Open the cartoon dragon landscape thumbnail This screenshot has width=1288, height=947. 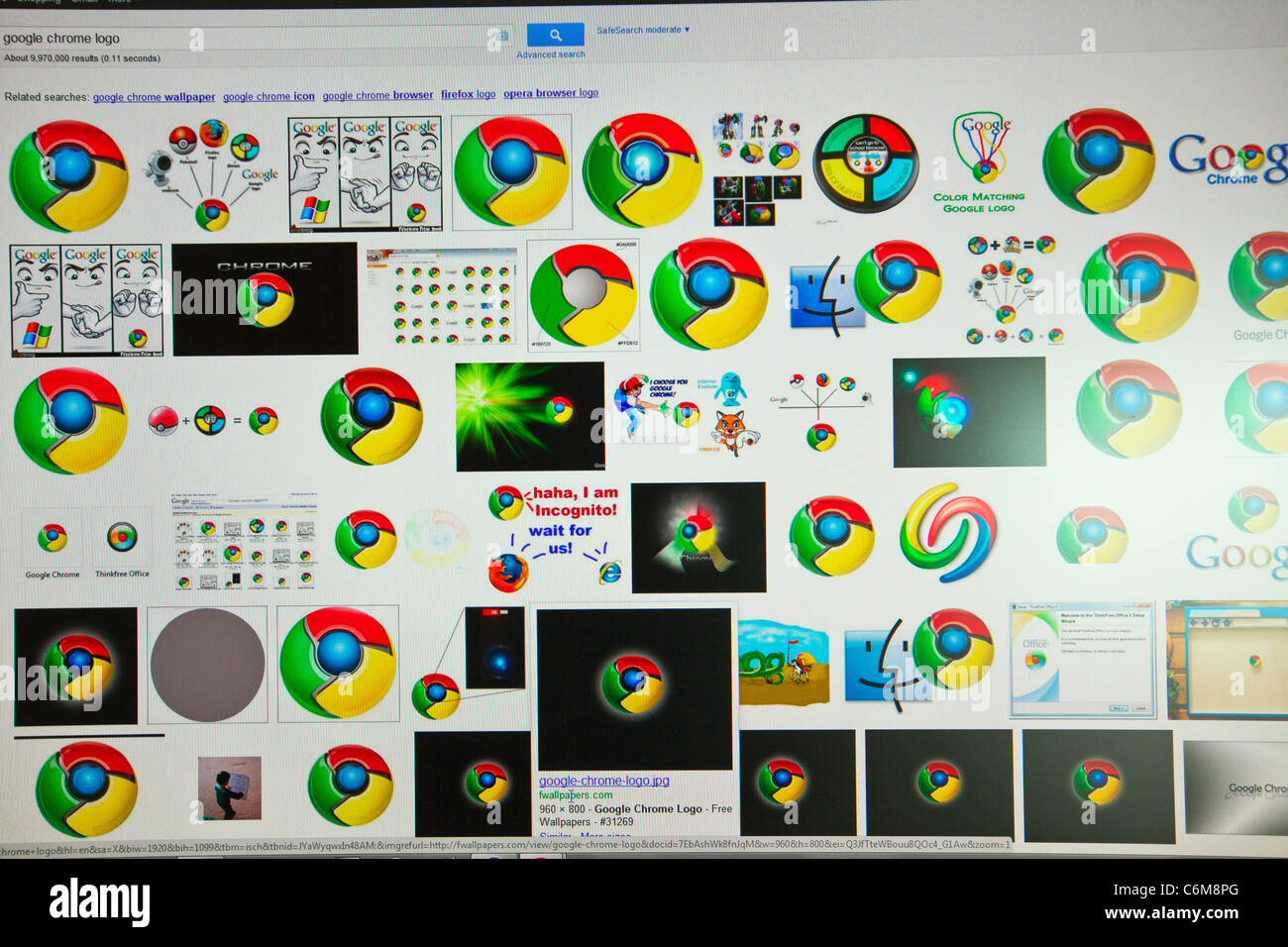[x=784, y=663]
